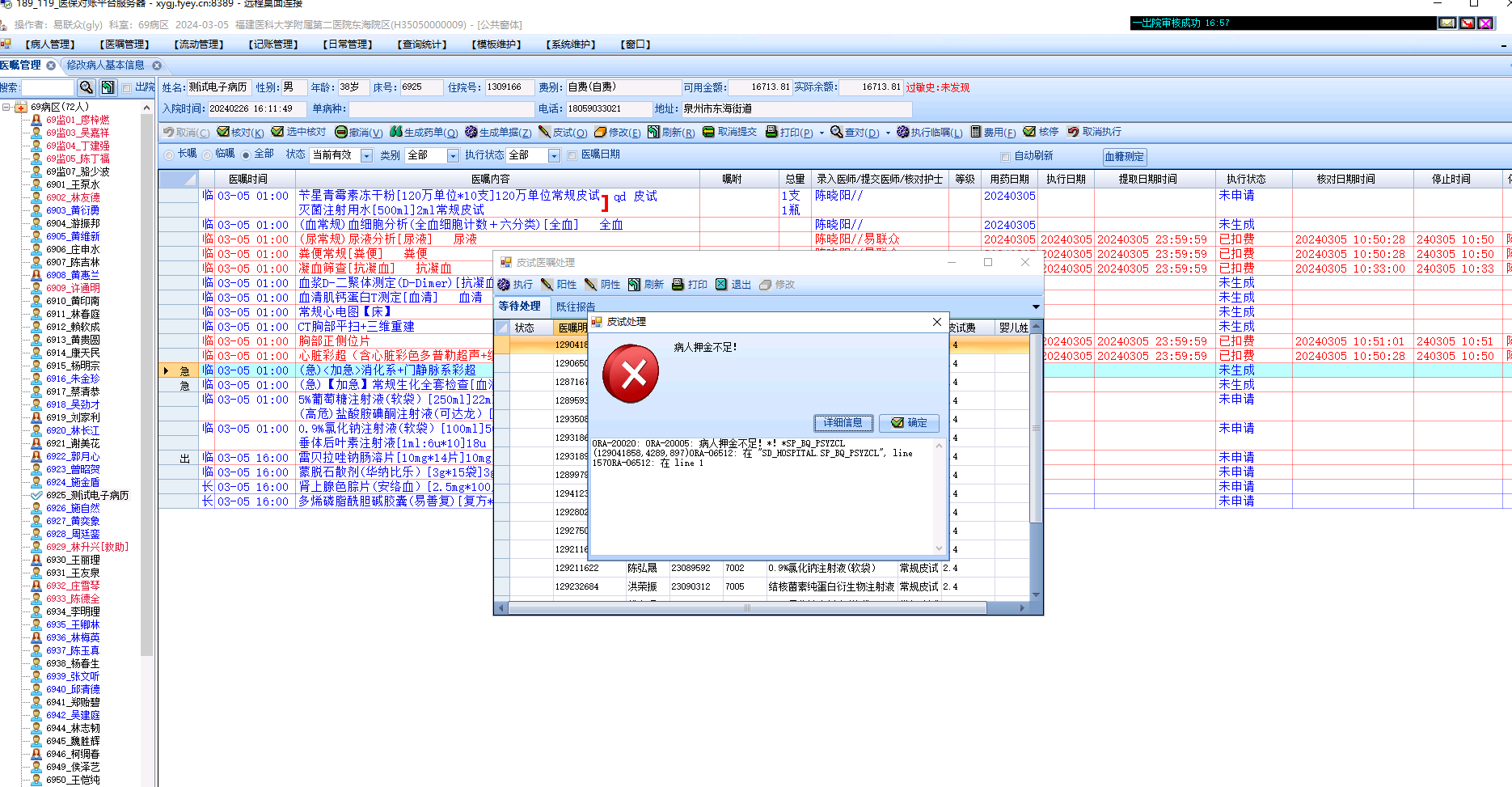Image resolution: width=1512 pixels, height=787 pixels.
Task: Click the 费用(F) fees calculator icon
Action: [975, 132]
